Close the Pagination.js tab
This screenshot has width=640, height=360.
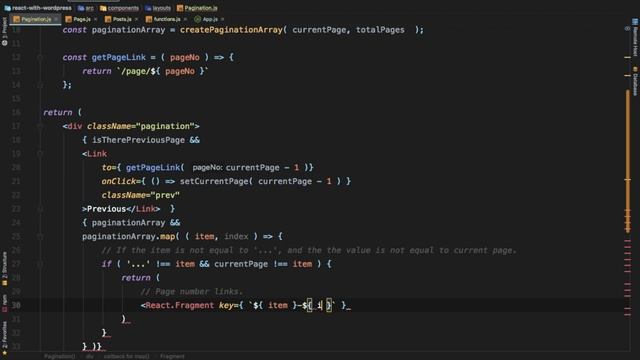tap(56, 19)
